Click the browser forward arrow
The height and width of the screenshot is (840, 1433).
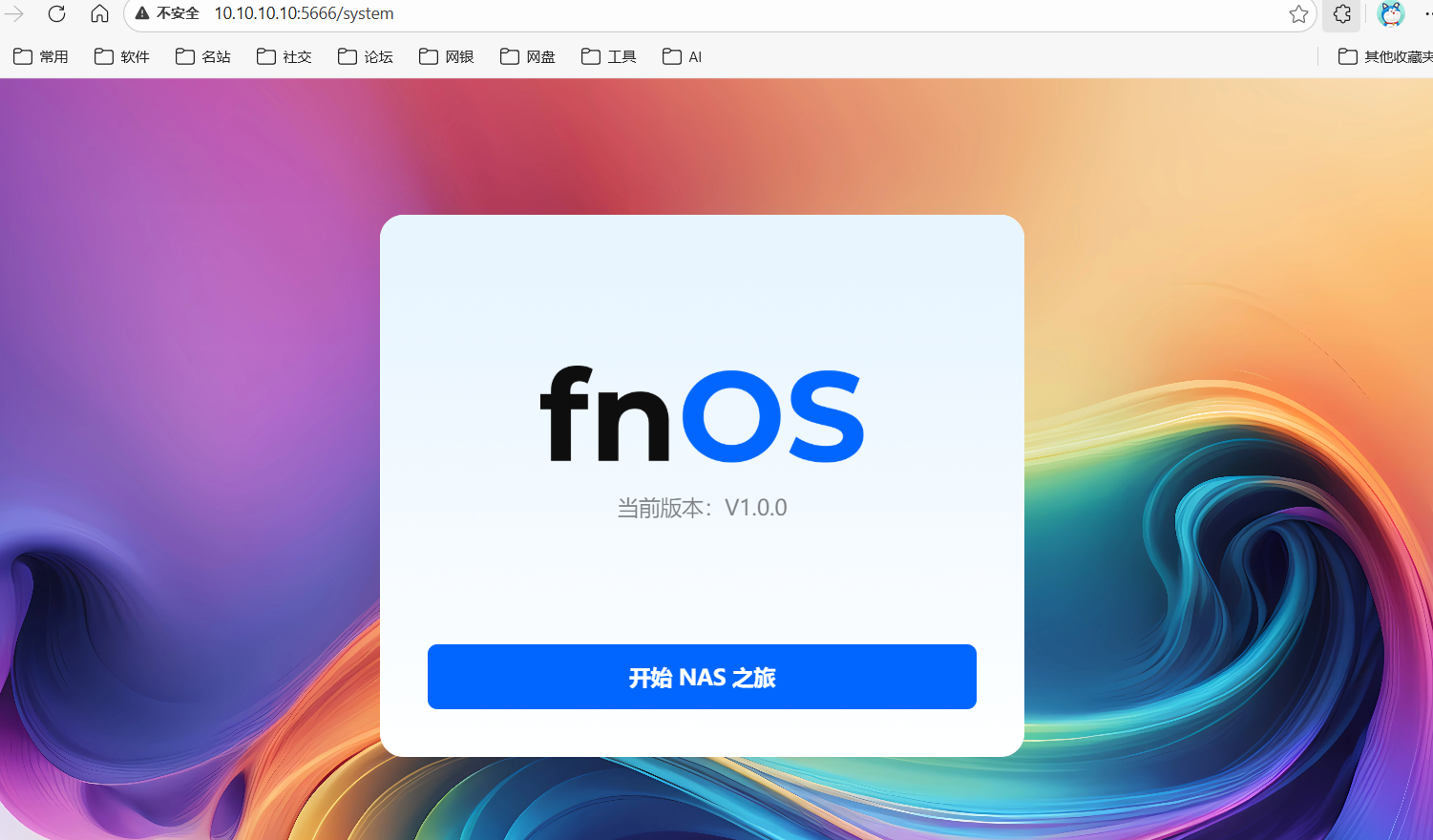click(14, 13)
